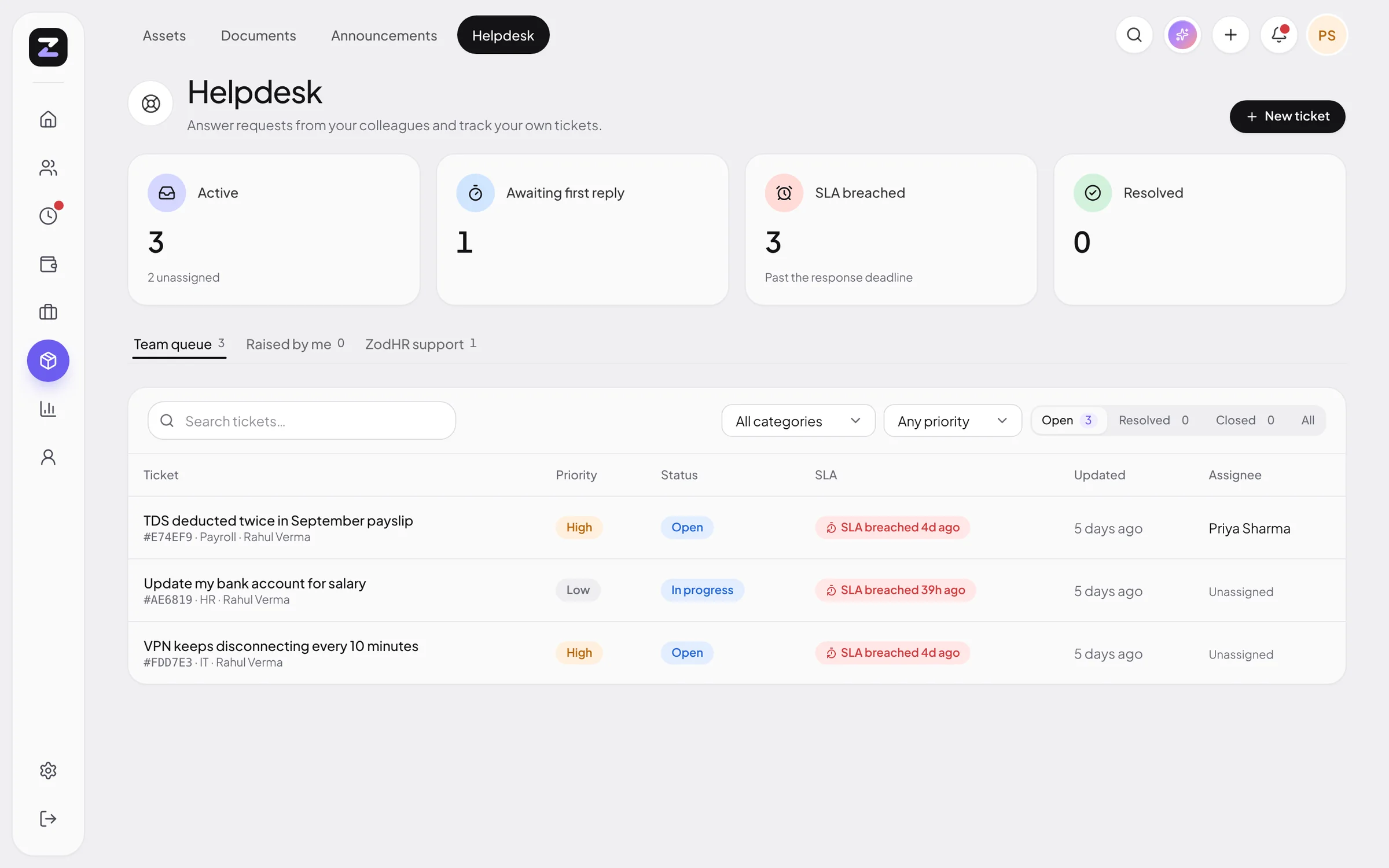The height and width of the screenshot is (868, 1389).
Task: Expand the All categories dropdown
Action: [798, 421]
